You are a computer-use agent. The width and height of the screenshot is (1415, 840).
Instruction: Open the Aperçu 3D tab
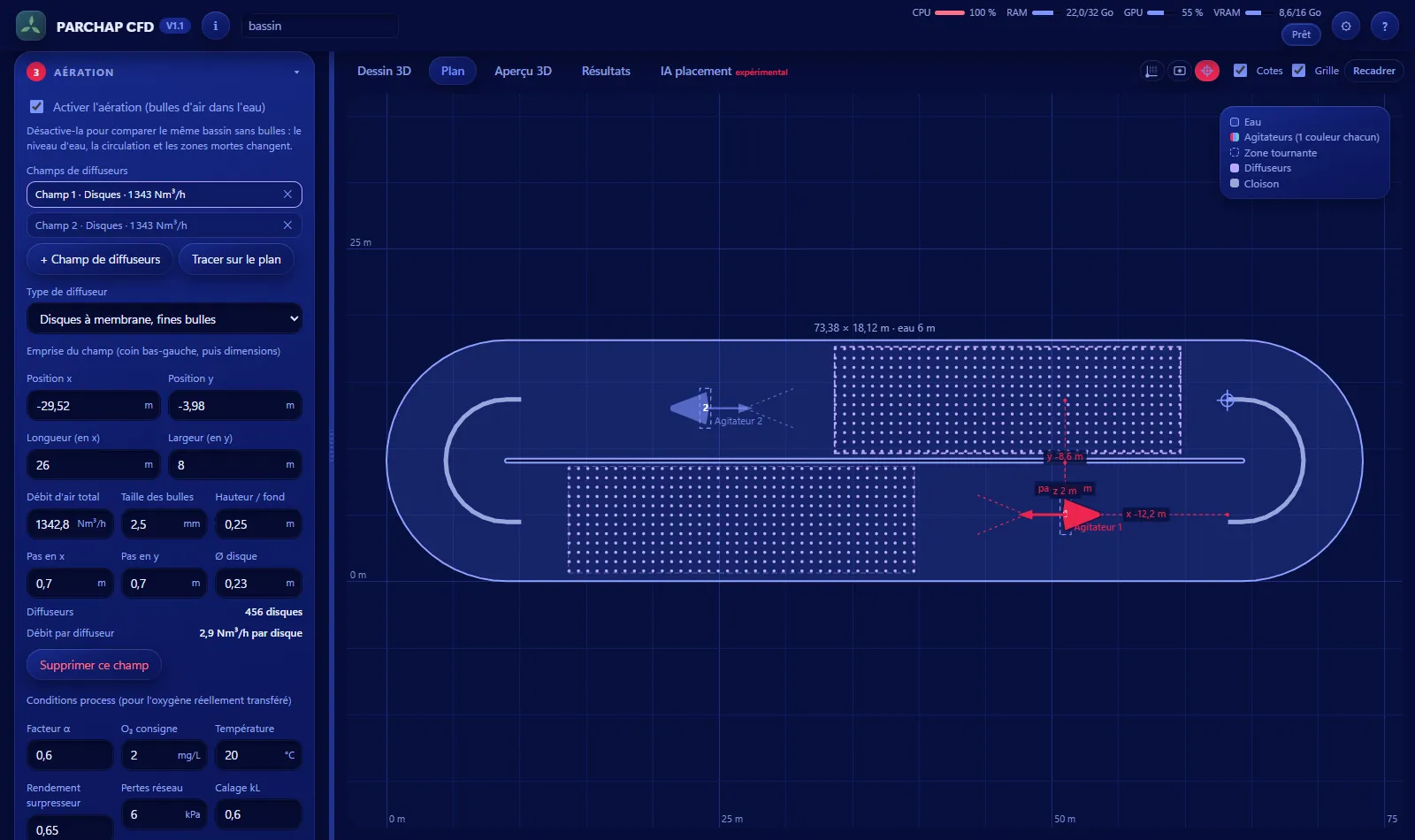point(523,71)
